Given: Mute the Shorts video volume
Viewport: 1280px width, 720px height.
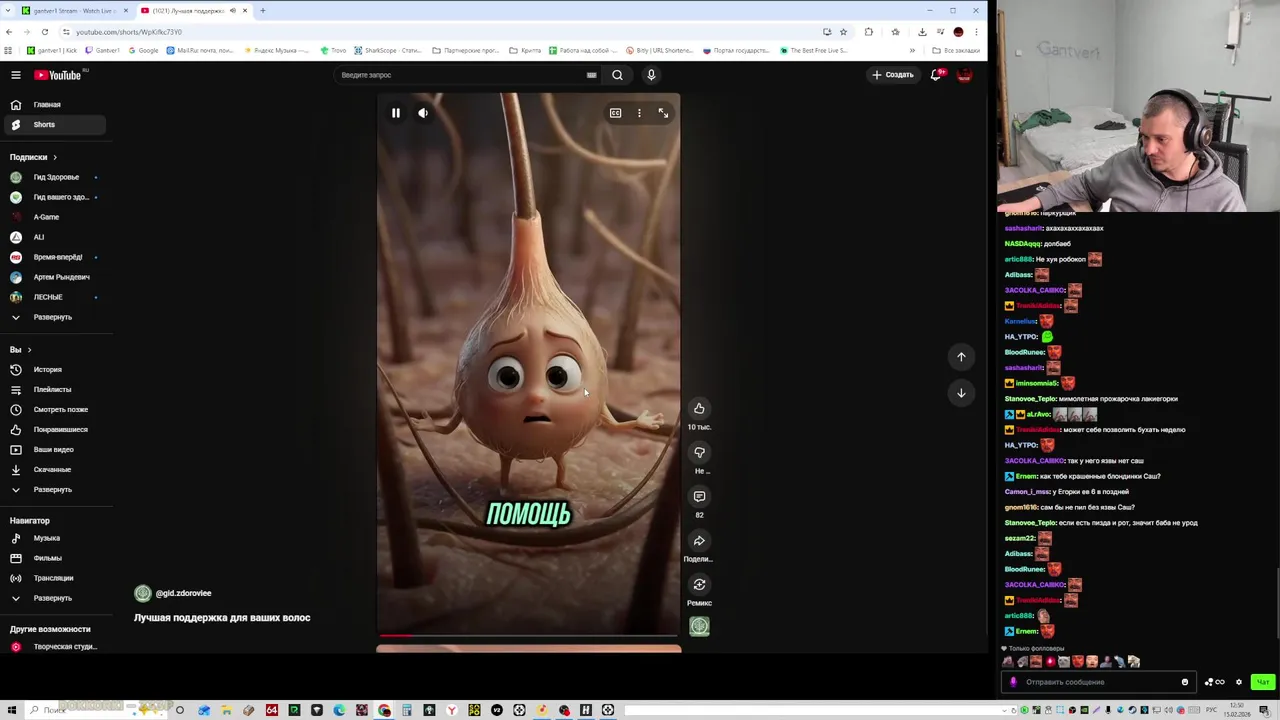Looking at the screenshot, I should point(423,113).
